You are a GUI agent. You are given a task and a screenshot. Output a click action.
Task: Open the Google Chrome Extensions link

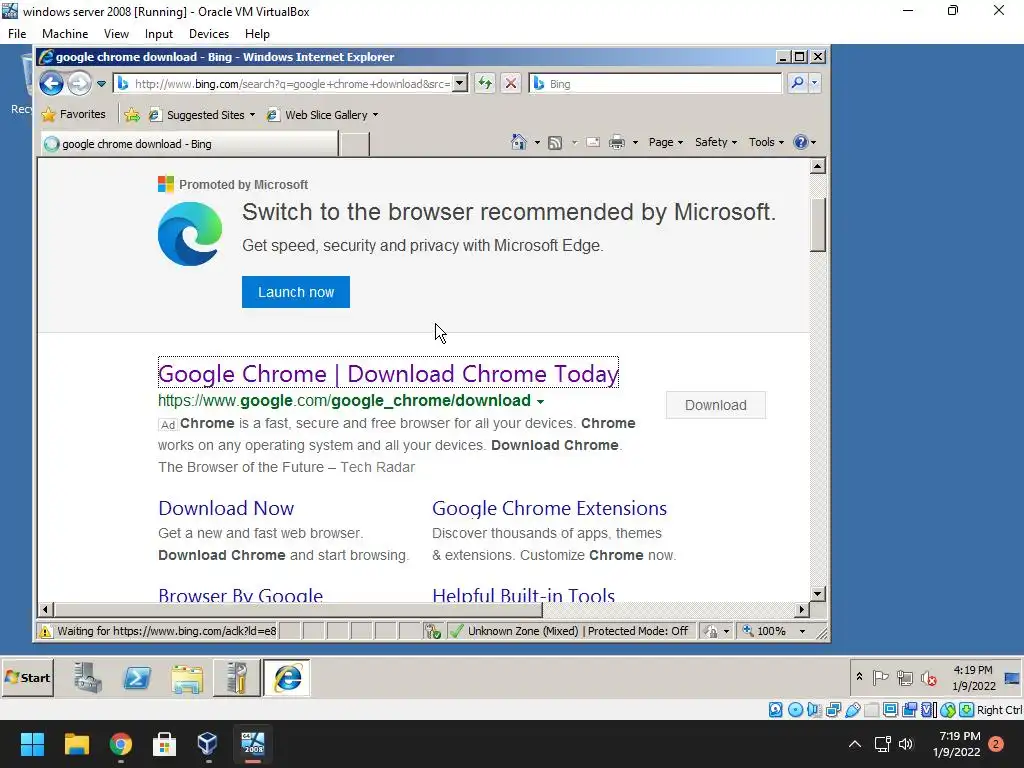pos(549,508)
